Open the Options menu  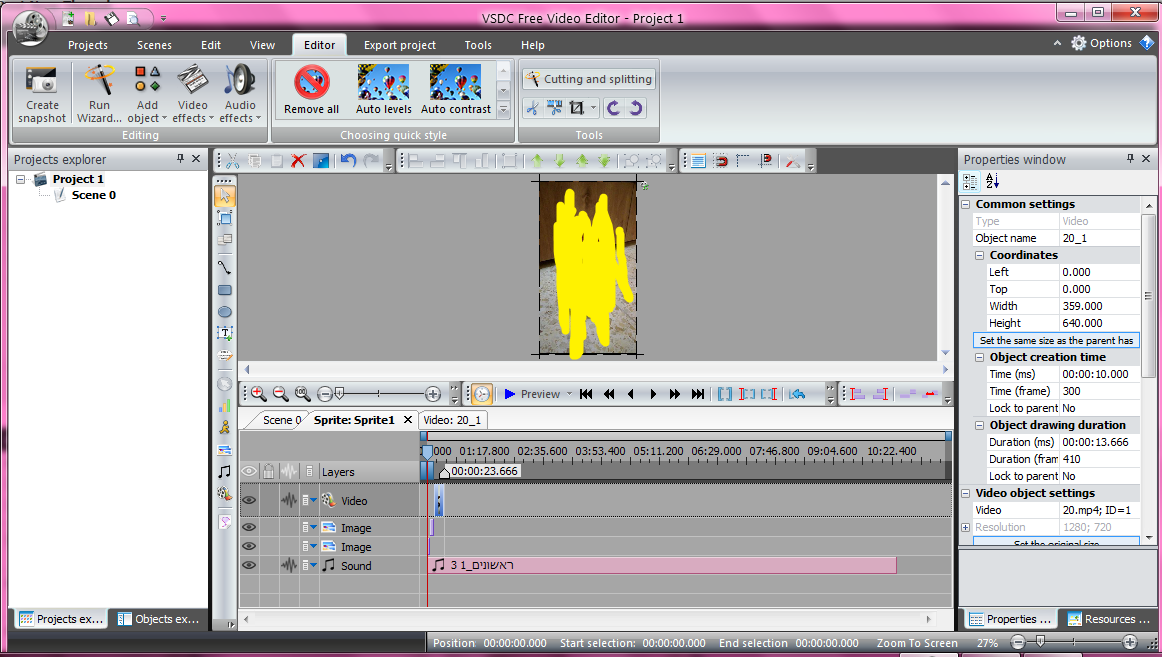1101,43
